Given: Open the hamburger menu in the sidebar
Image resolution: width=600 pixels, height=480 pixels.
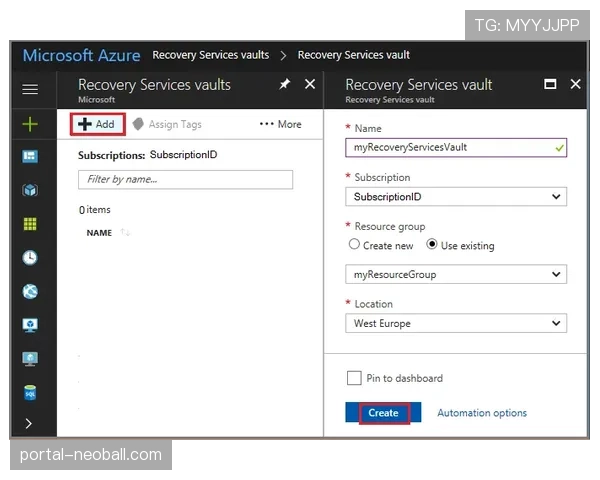Looking at the screenshot, I should point(30,89).
